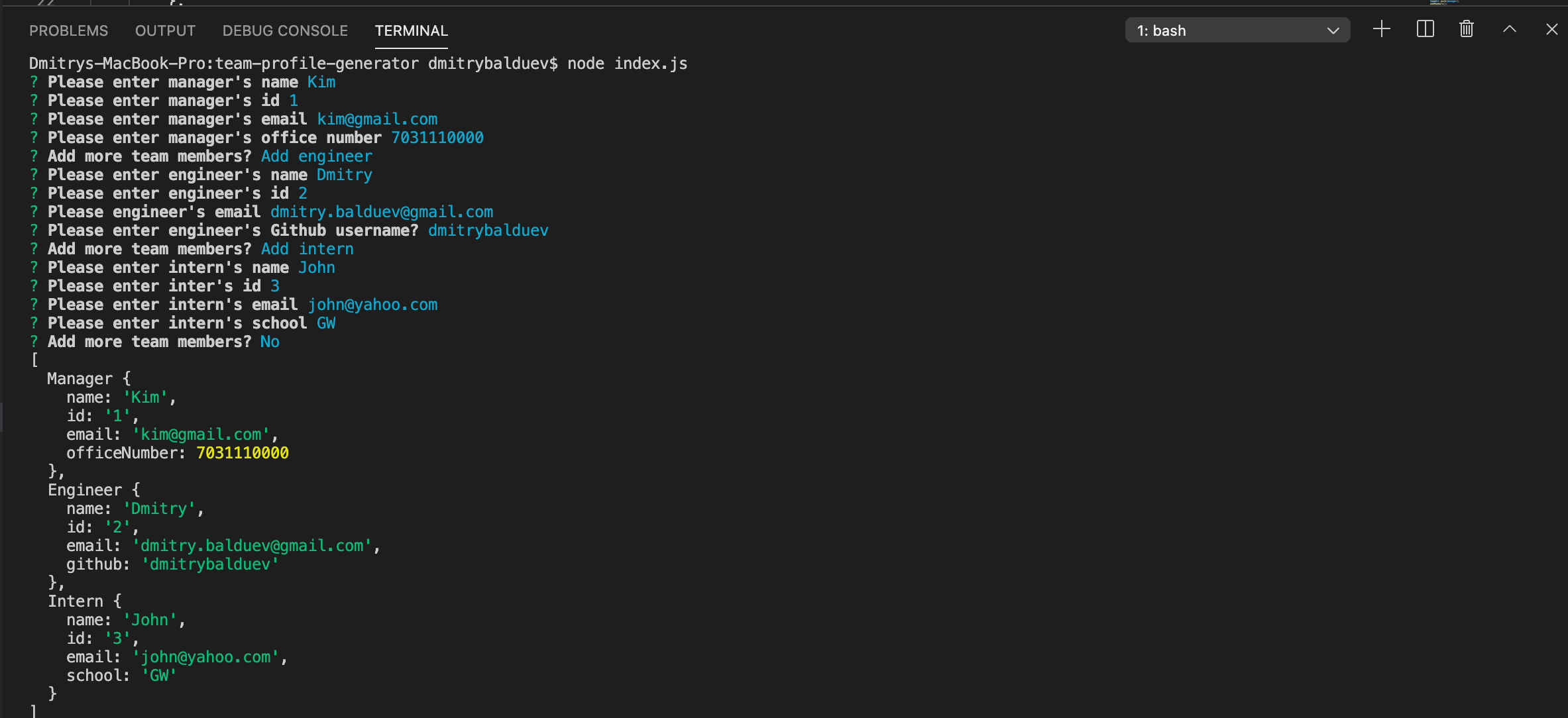Kill terminal using trash icon

(1467, 29)
